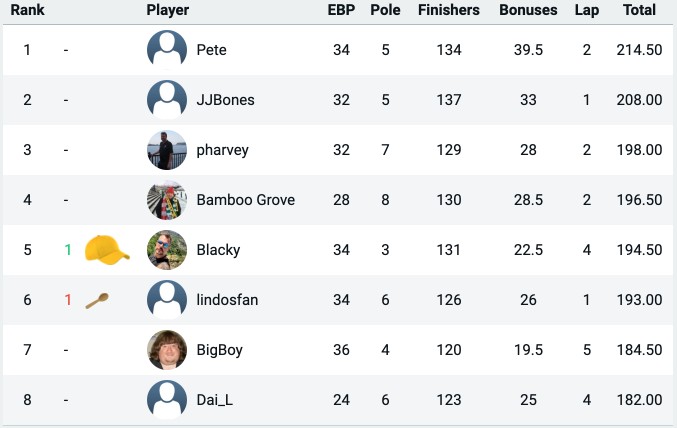
Task: Open the player name Pete
Action: pyautogui.click(x=211, y=50)
